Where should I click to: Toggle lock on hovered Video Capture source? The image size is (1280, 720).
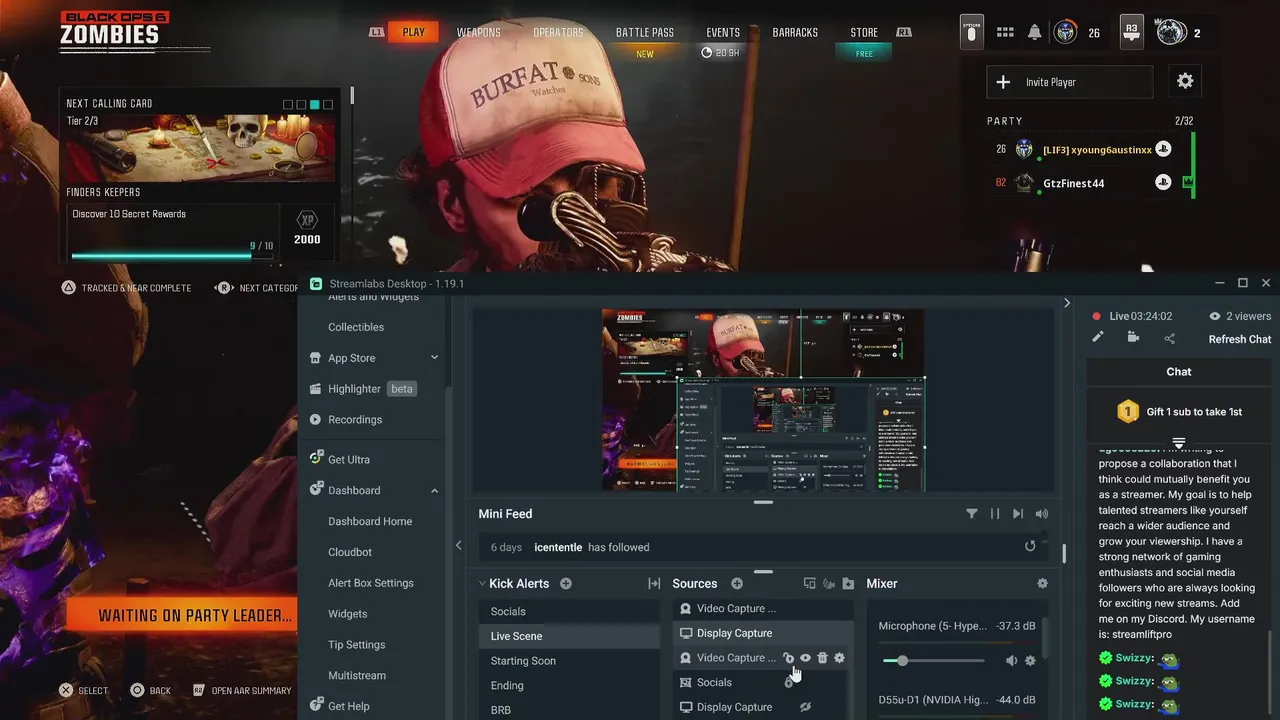point(788,658)
